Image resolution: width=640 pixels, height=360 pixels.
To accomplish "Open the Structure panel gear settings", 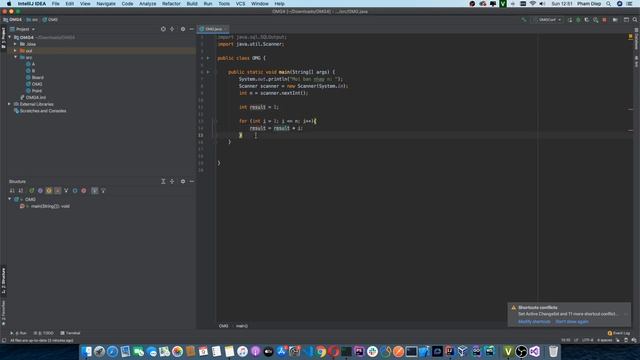I will pyautogui.click(x=183, y=181).
